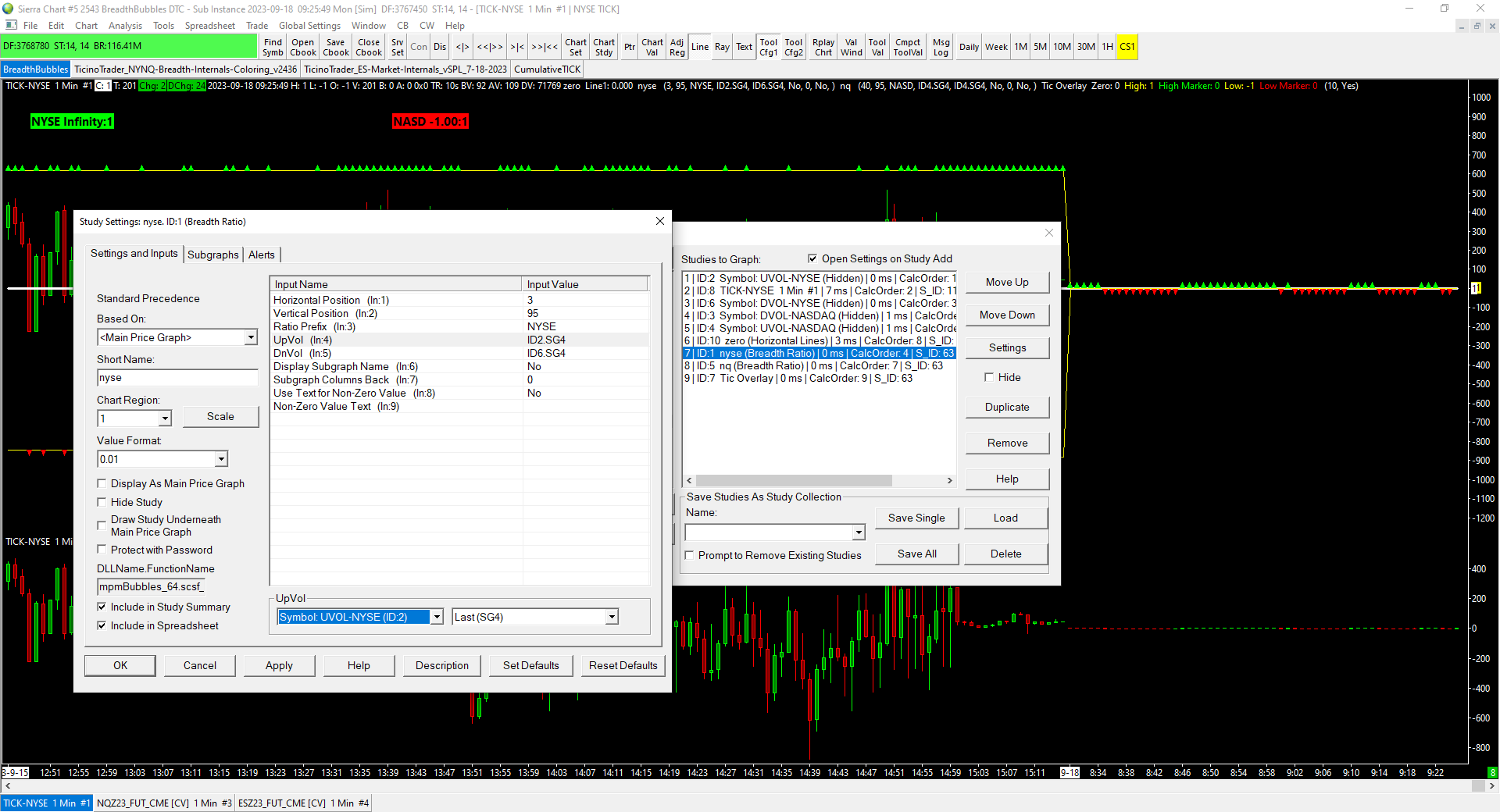This screenshot has height=812, width=1500.
Task: Open the Analysis menu
Action: (x=125, y=26)
